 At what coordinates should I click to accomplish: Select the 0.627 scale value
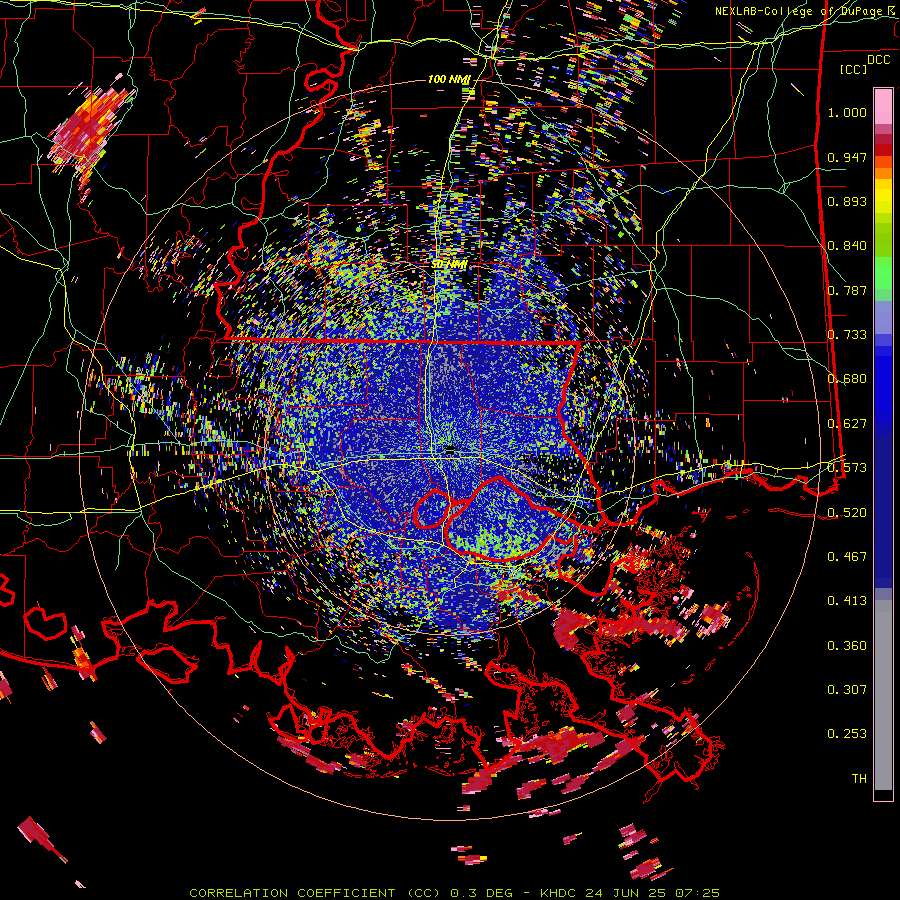tap(847, 424)
